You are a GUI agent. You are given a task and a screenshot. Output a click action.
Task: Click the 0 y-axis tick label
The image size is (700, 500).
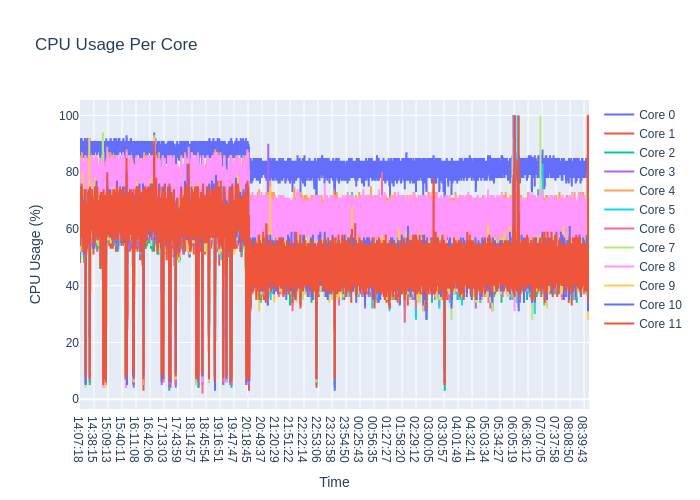point(75,399)
